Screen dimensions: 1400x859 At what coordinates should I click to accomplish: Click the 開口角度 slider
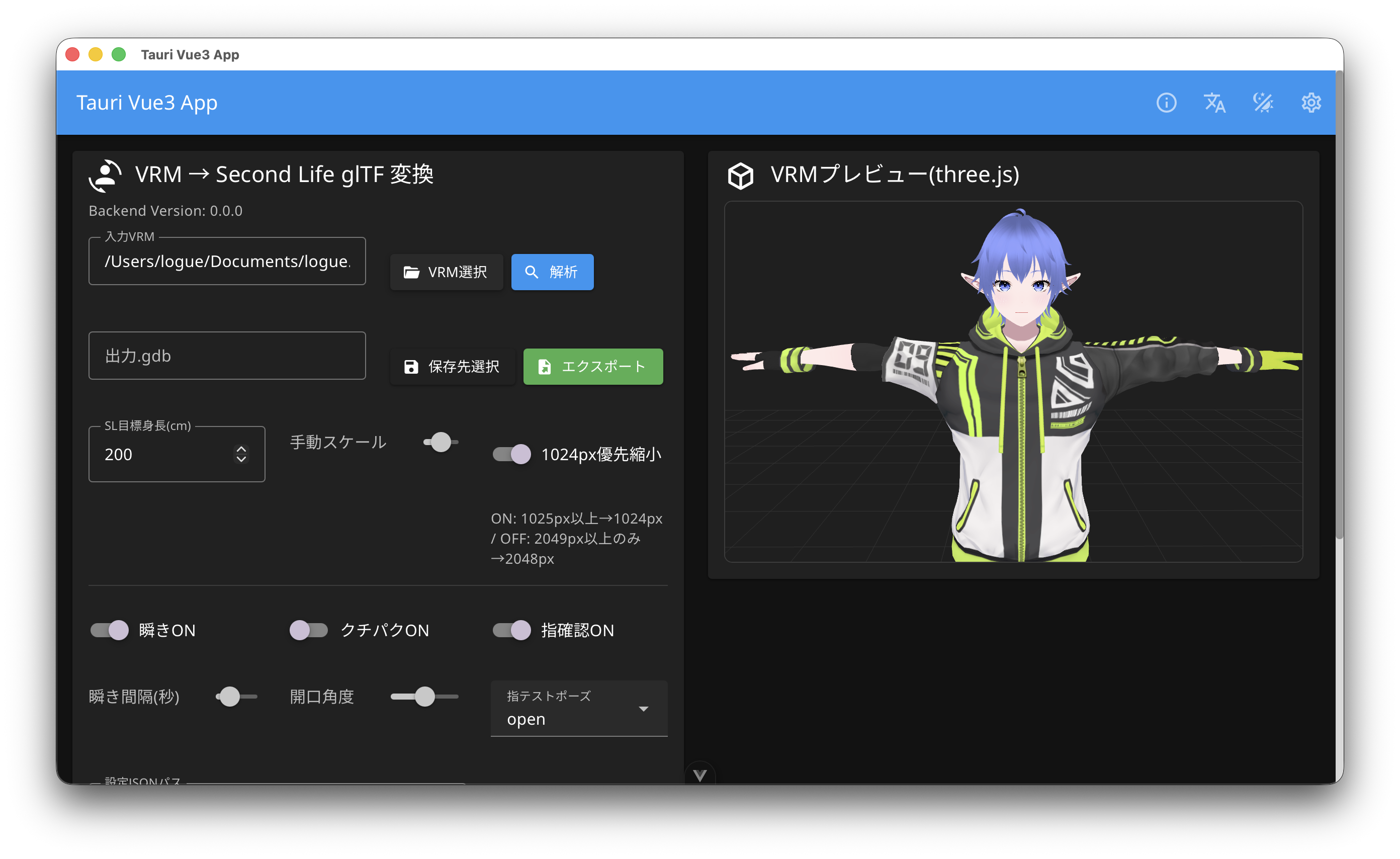[x=424, y=697]
